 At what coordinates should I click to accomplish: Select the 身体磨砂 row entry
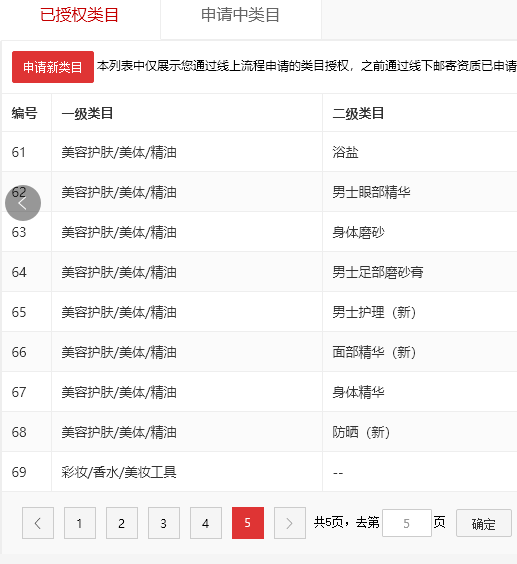(x=259, y=232)
